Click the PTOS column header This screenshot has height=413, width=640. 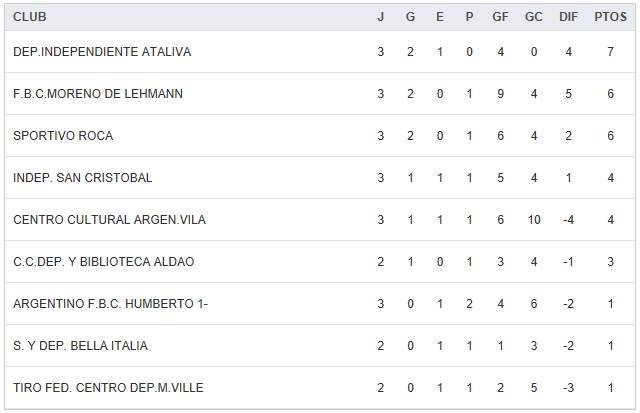pyautogui.click(x=609, y=17)
